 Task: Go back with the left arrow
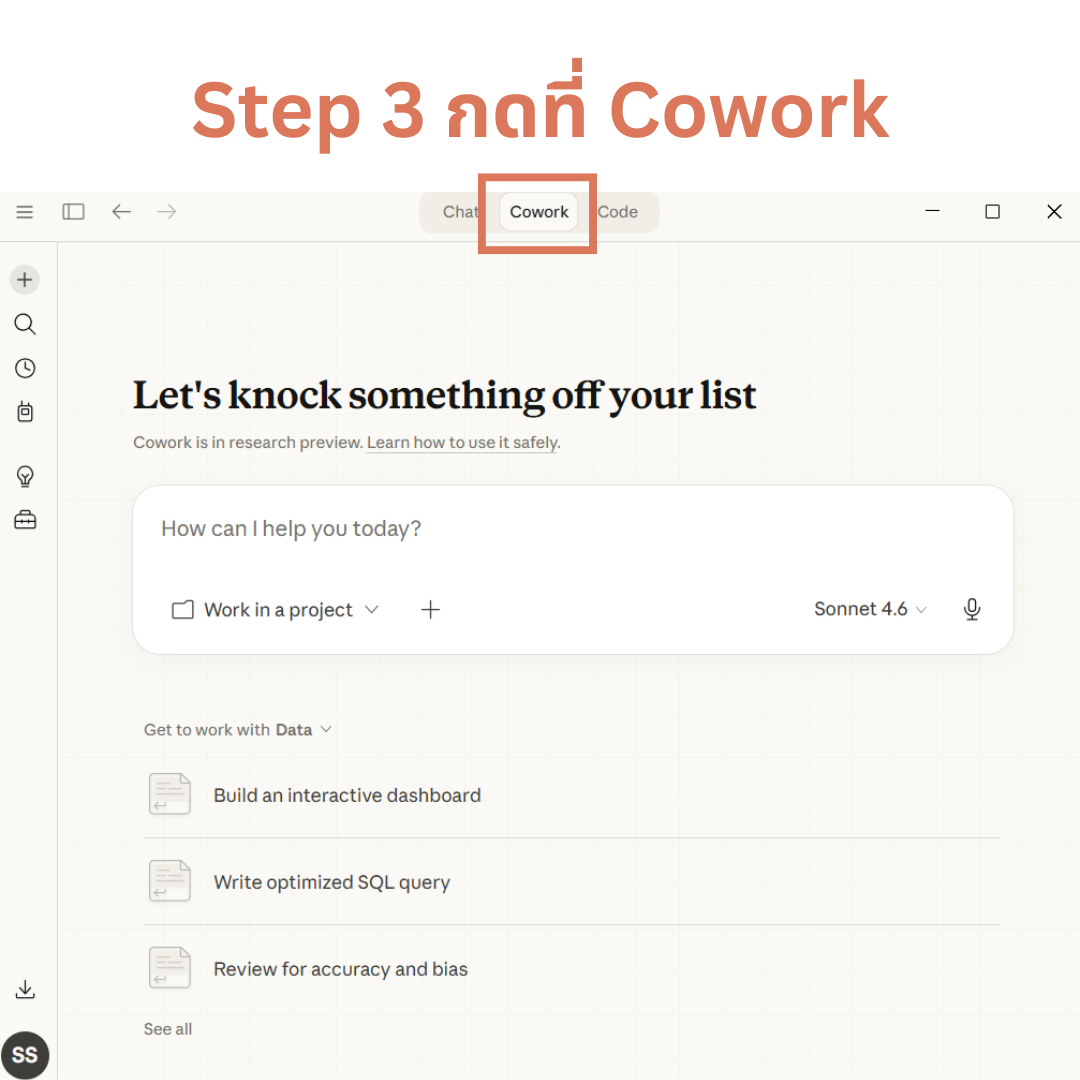121,212
